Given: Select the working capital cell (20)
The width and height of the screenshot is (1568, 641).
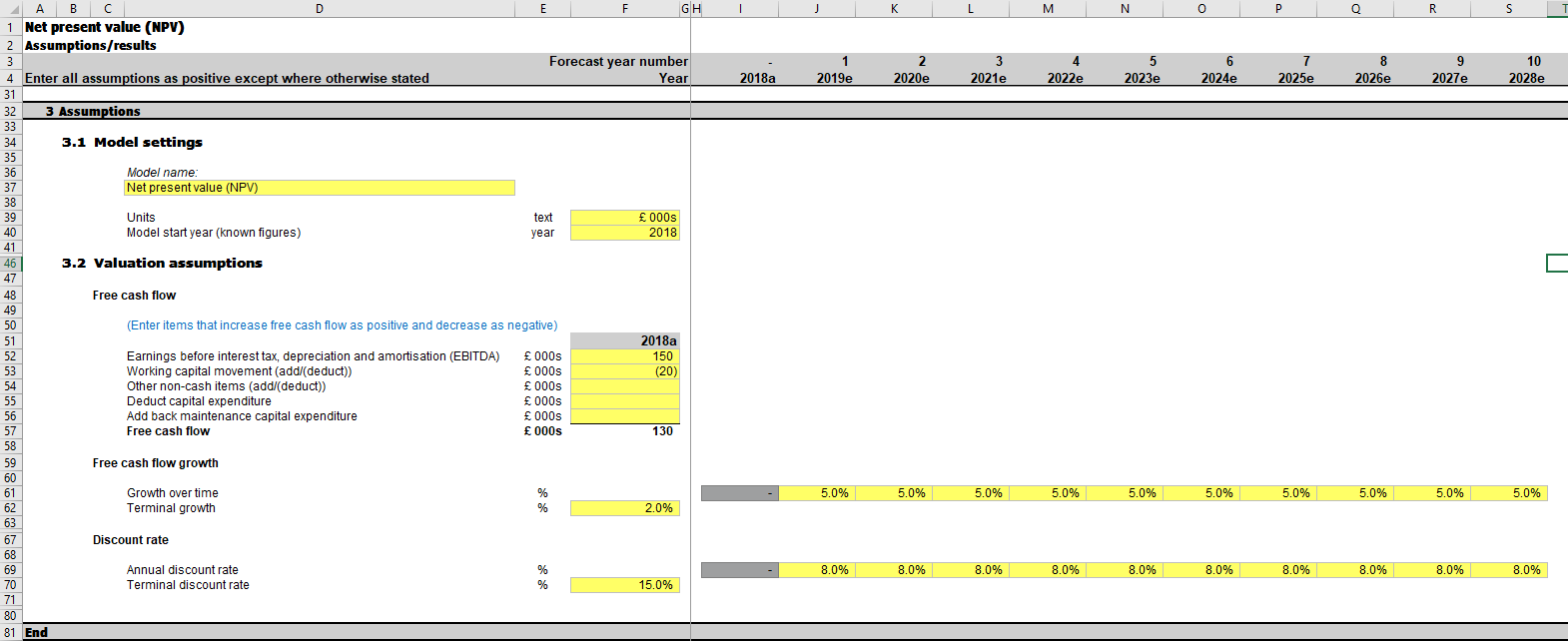Looking at the screenshot, I should click(625, 371).
